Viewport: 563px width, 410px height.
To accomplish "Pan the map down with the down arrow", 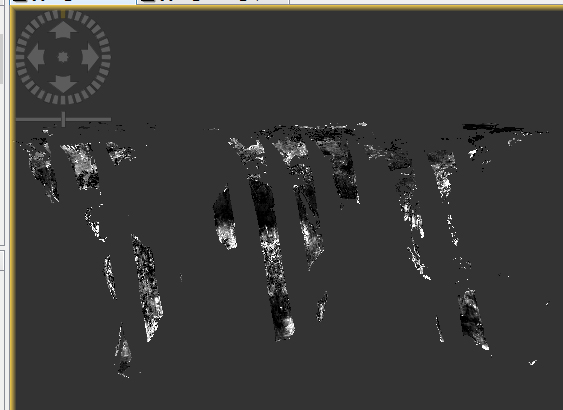I will click(63, 84).
